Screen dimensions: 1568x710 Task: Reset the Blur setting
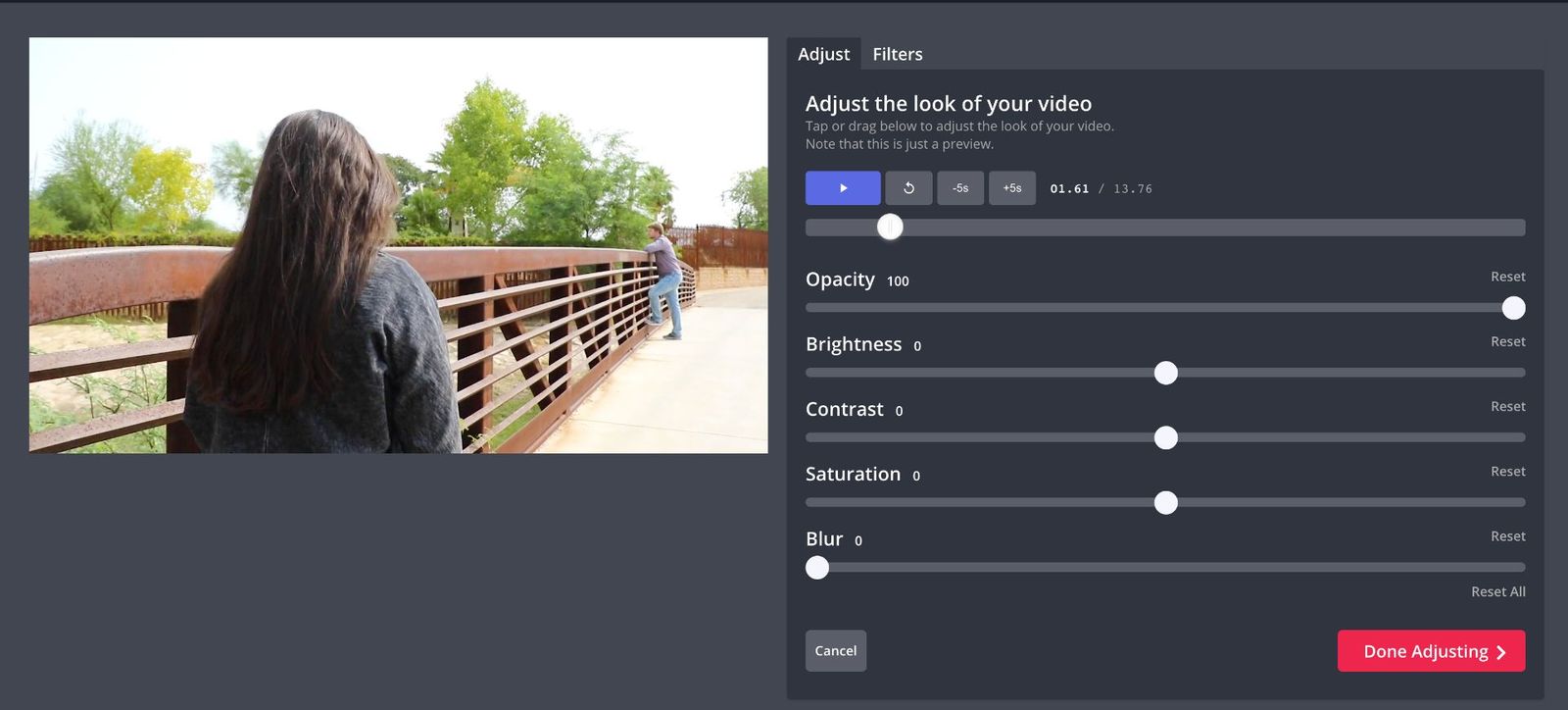click(x=1507, y=536)
